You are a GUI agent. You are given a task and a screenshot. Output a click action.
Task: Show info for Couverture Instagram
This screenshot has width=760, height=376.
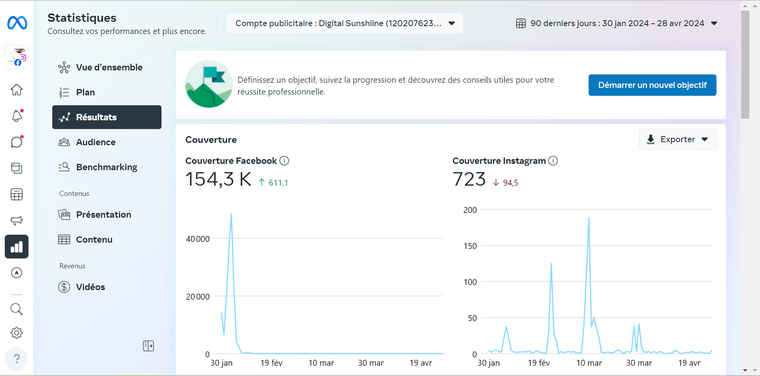[553, 161]
